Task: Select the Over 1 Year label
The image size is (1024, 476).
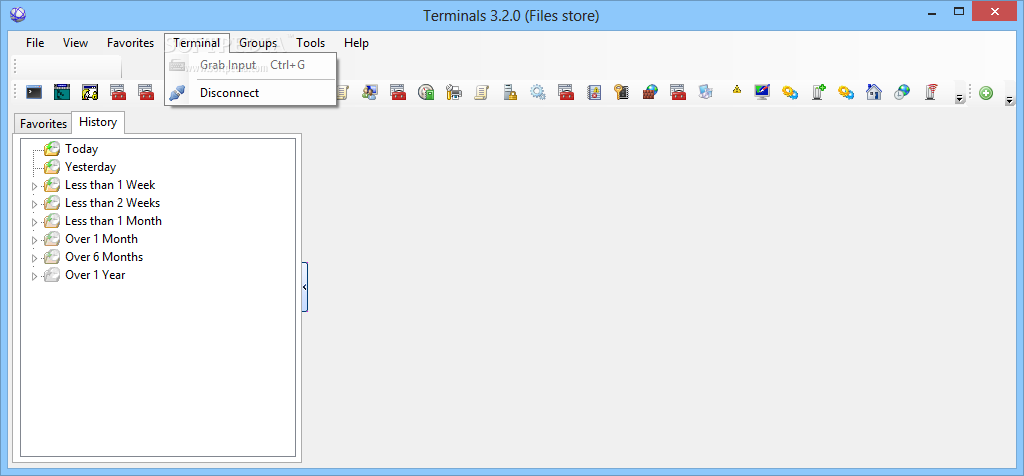Action: click(x=95, y=275)
